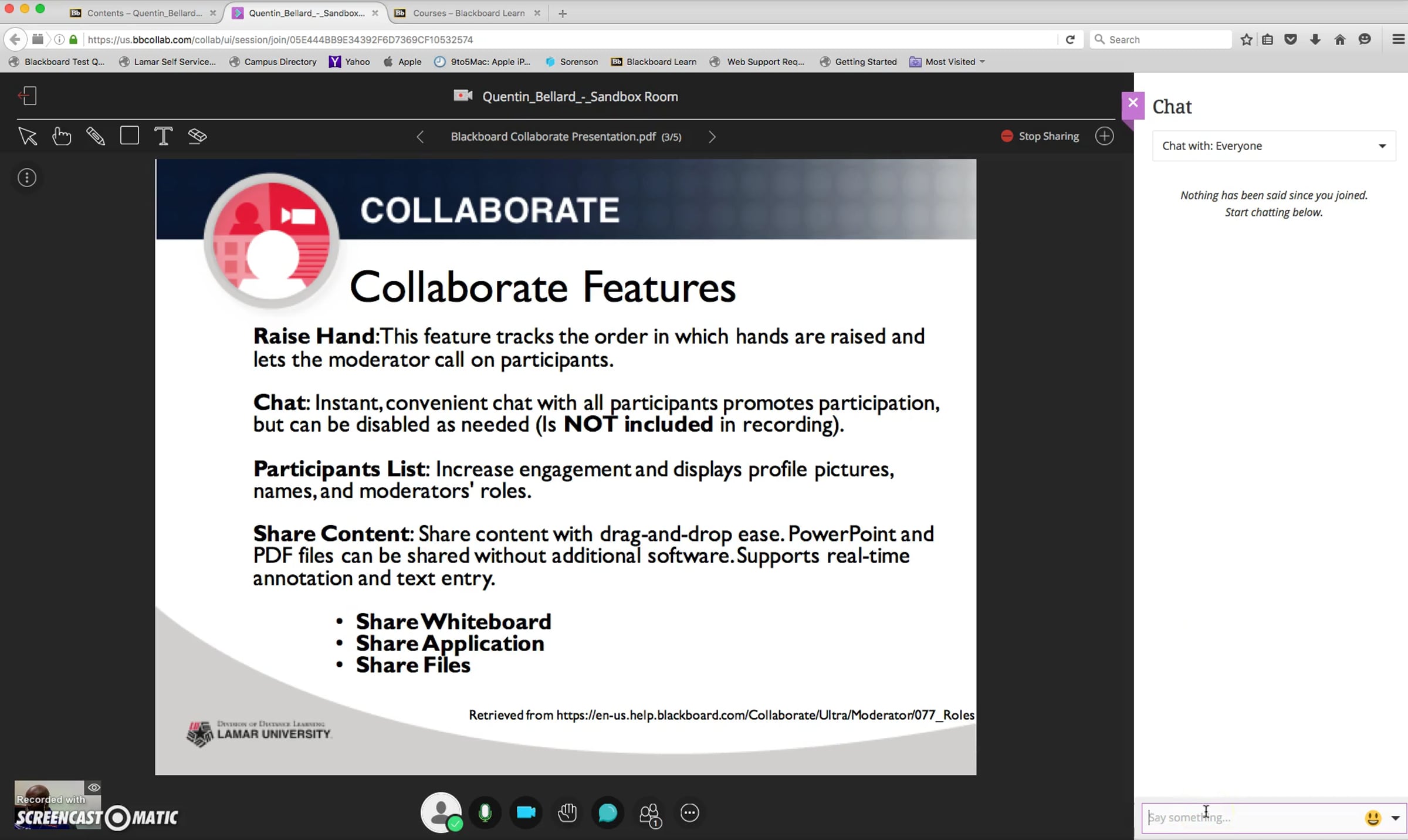Bookmark this page with the star
The height and width of the screenshot is (840, 1408).
(1247, 39)
